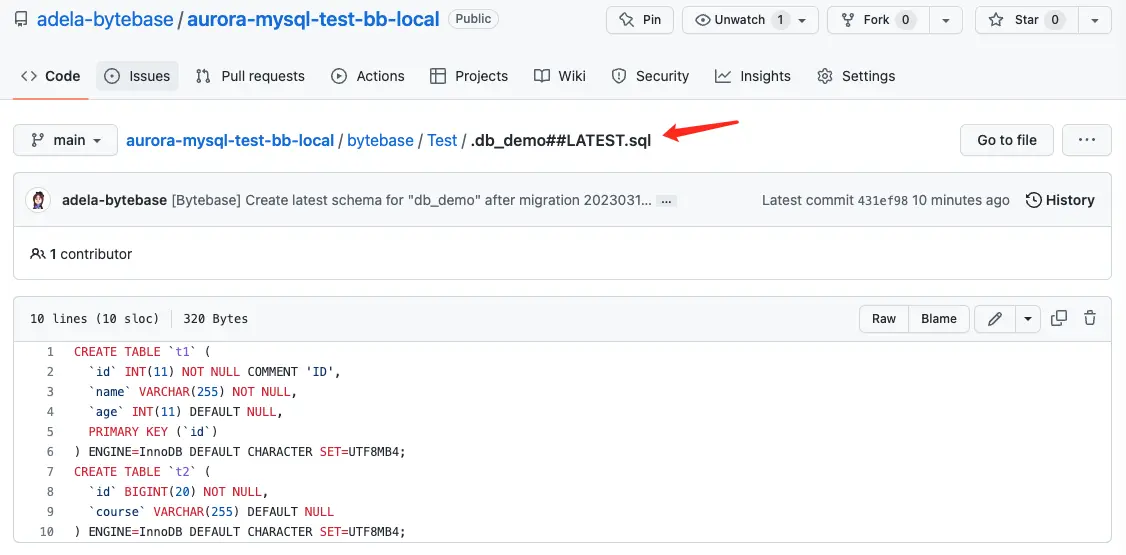Click the Star icon
The width and height of the screenshot is (1126, 555).
click(996, 20)
